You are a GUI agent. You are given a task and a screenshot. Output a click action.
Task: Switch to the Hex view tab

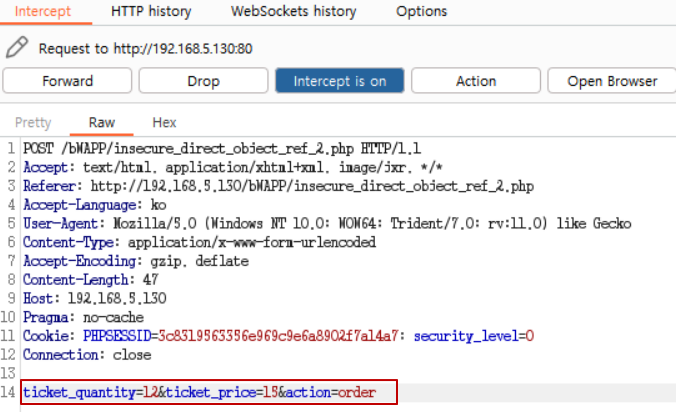pos(164,123)
